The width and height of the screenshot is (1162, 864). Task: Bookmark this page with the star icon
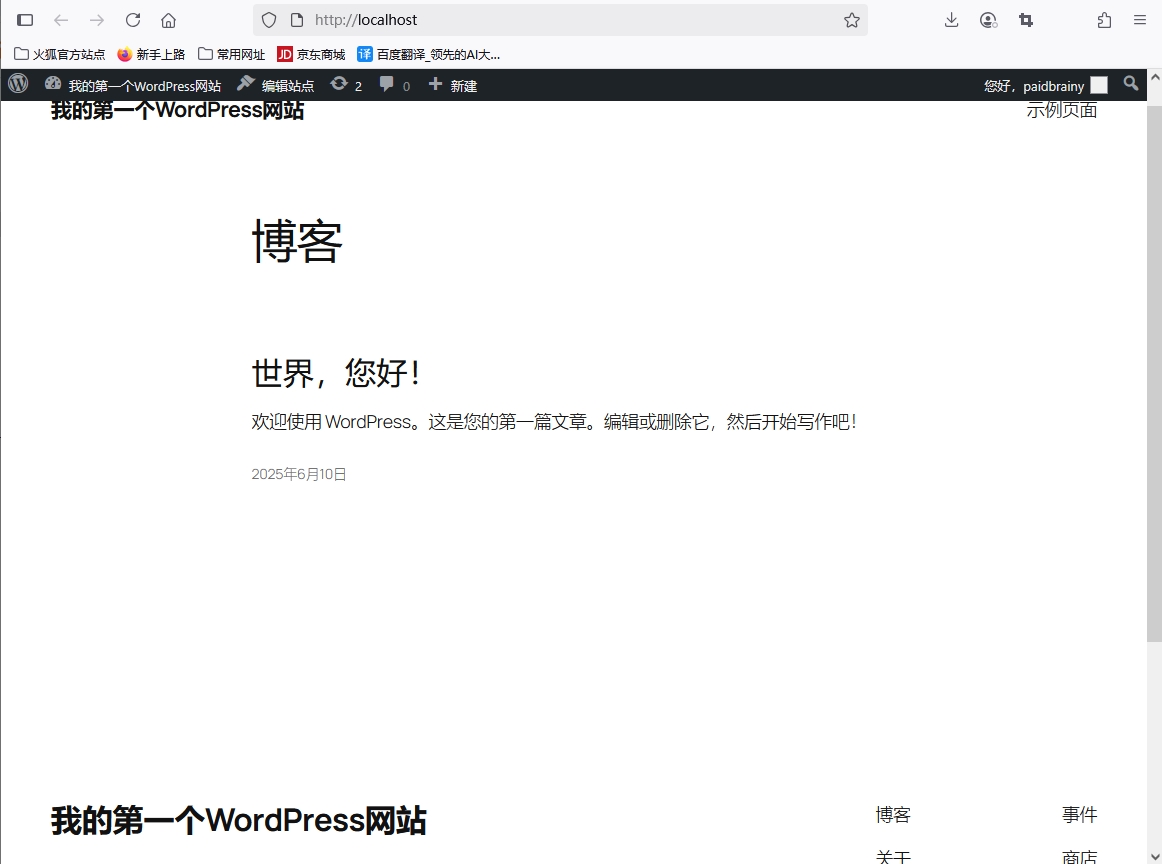[x=852, y=20]
